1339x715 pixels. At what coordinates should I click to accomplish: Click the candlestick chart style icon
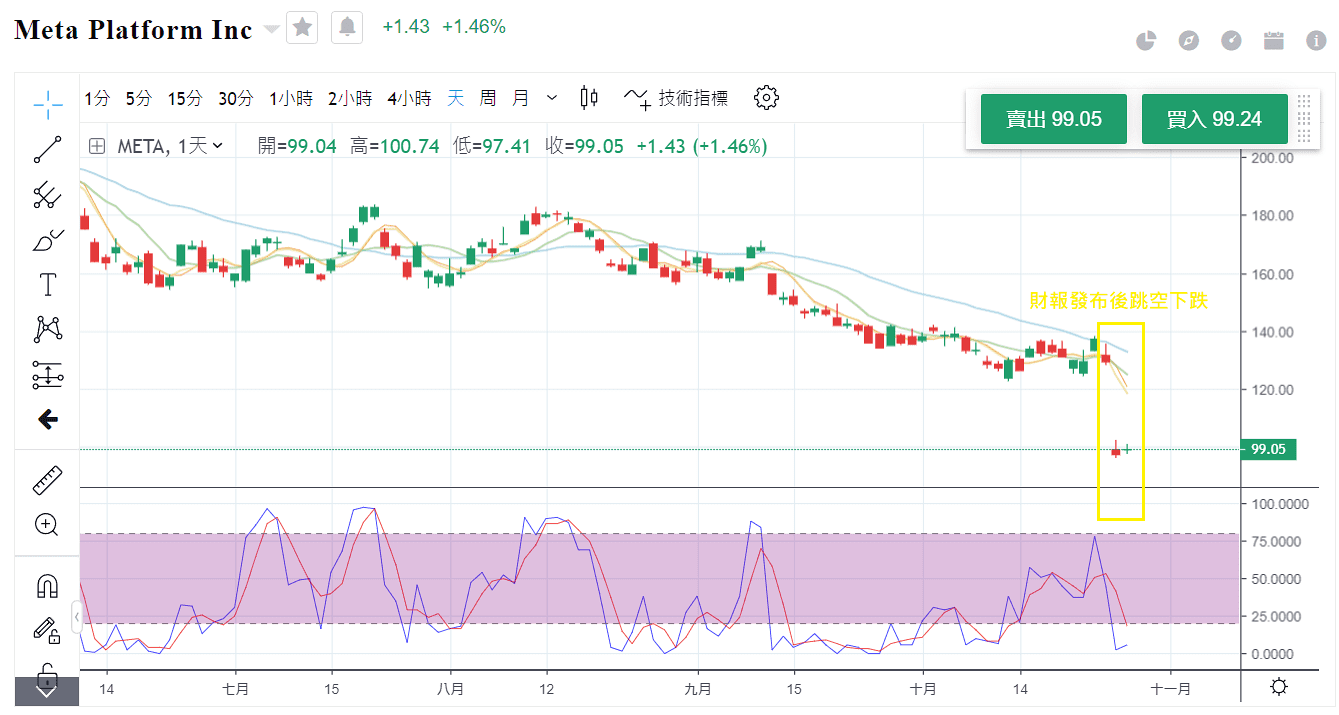click(589, 98)
